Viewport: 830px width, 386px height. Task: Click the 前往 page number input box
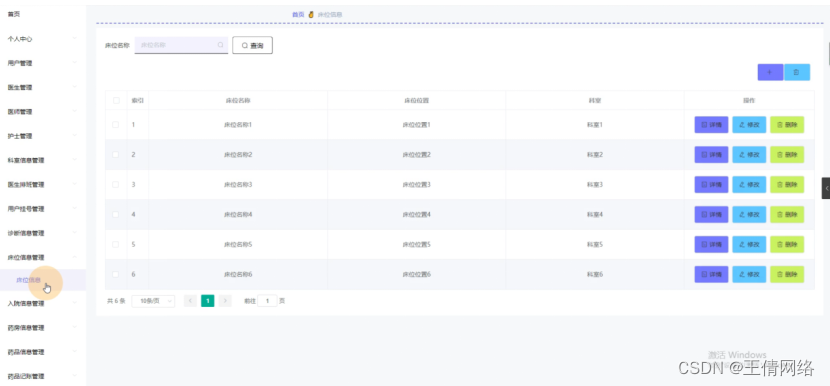click(x=267, y=301)
